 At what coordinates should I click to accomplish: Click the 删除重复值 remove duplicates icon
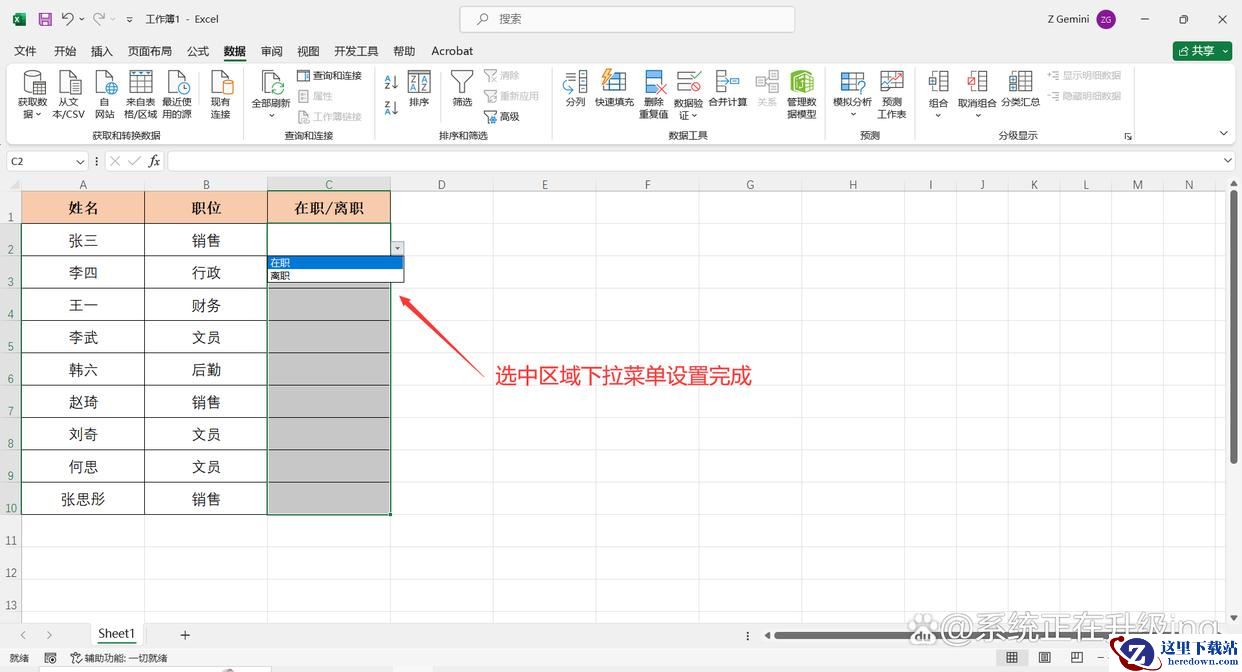[654, 83]
